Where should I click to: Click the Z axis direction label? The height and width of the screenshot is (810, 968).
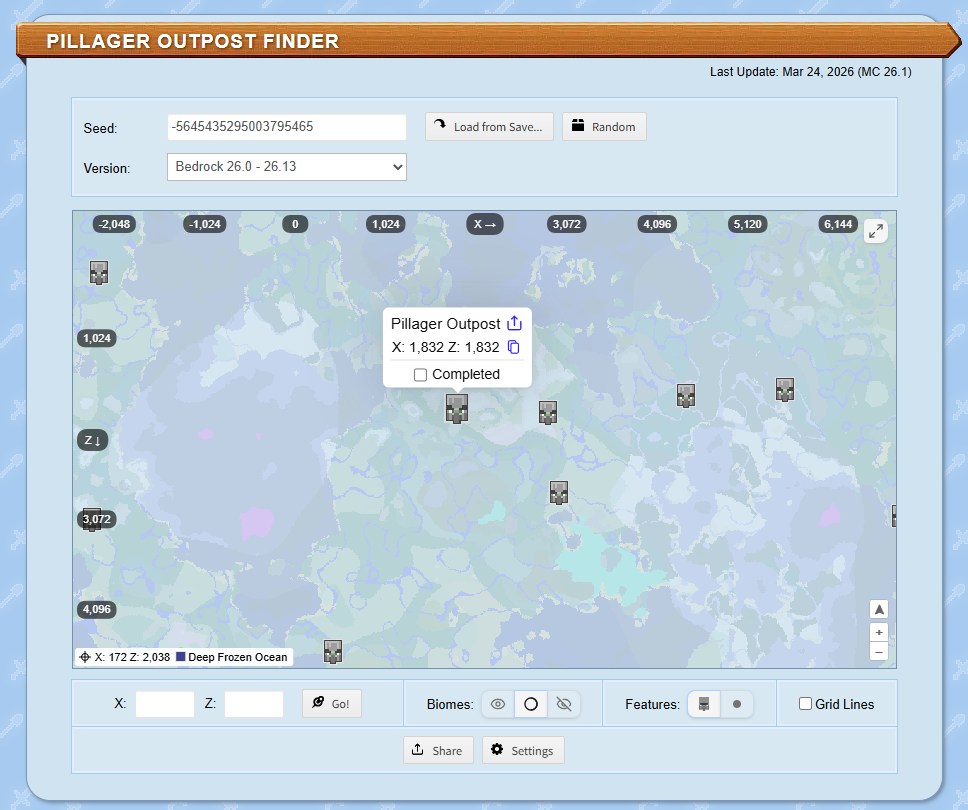[93, 440]
